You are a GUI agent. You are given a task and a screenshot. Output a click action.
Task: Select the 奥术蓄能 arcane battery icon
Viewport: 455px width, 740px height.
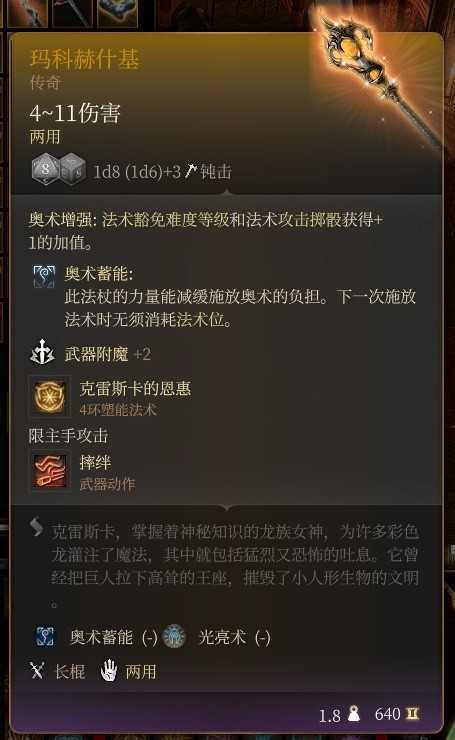44,276
